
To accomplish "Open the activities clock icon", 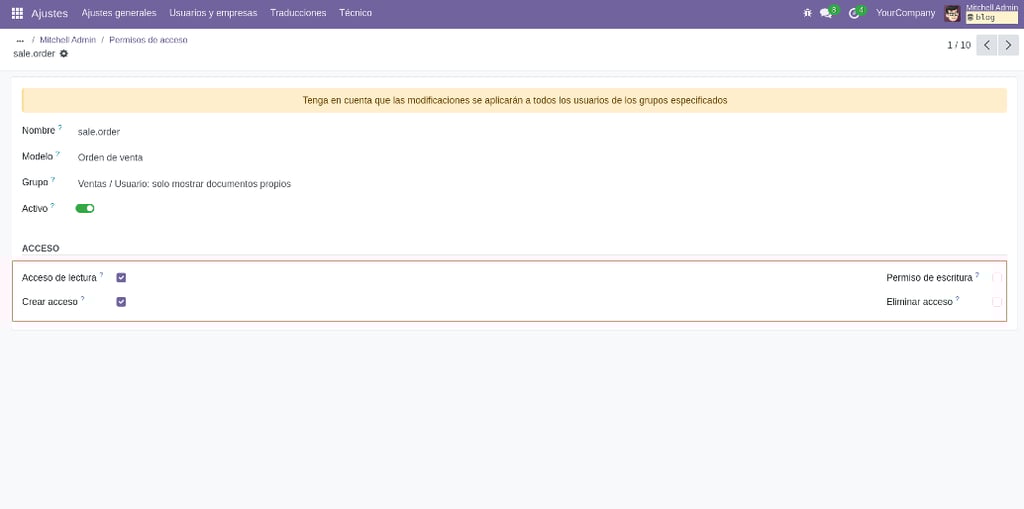I will [854, 13].
